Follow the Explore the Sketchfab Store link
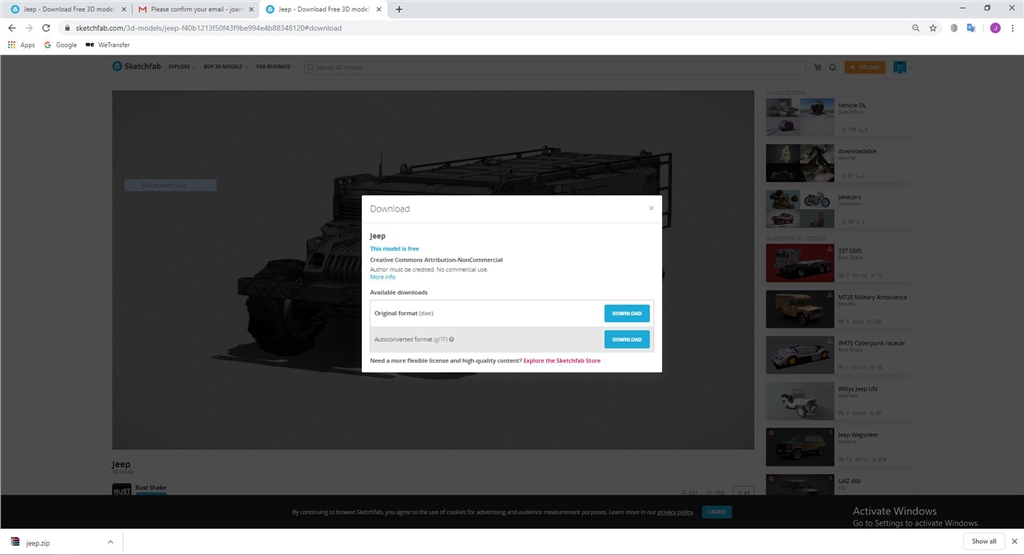This screenshot has height=555, width=1024. click(x=561, y=360)
